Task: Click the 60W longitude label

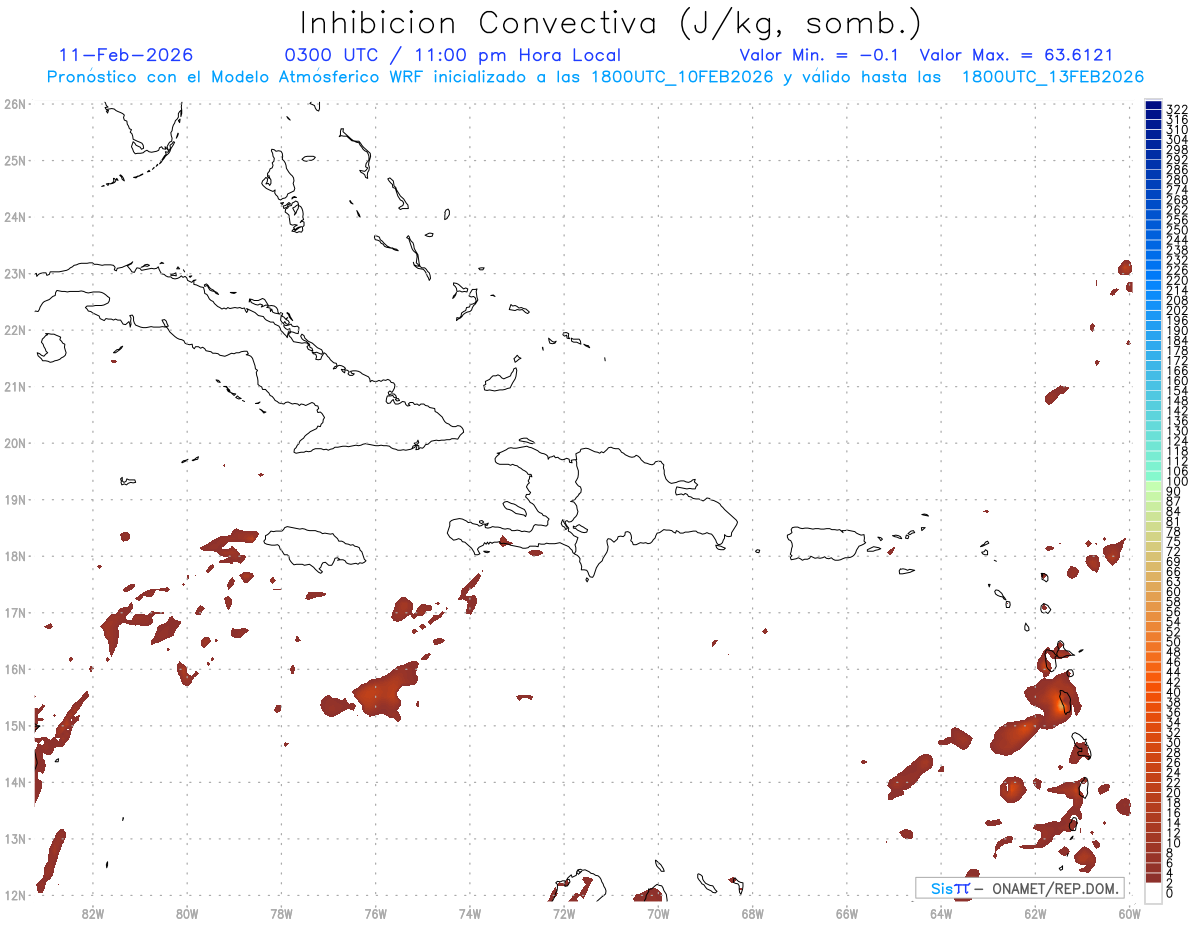Action: click(x=1129, y=913)
